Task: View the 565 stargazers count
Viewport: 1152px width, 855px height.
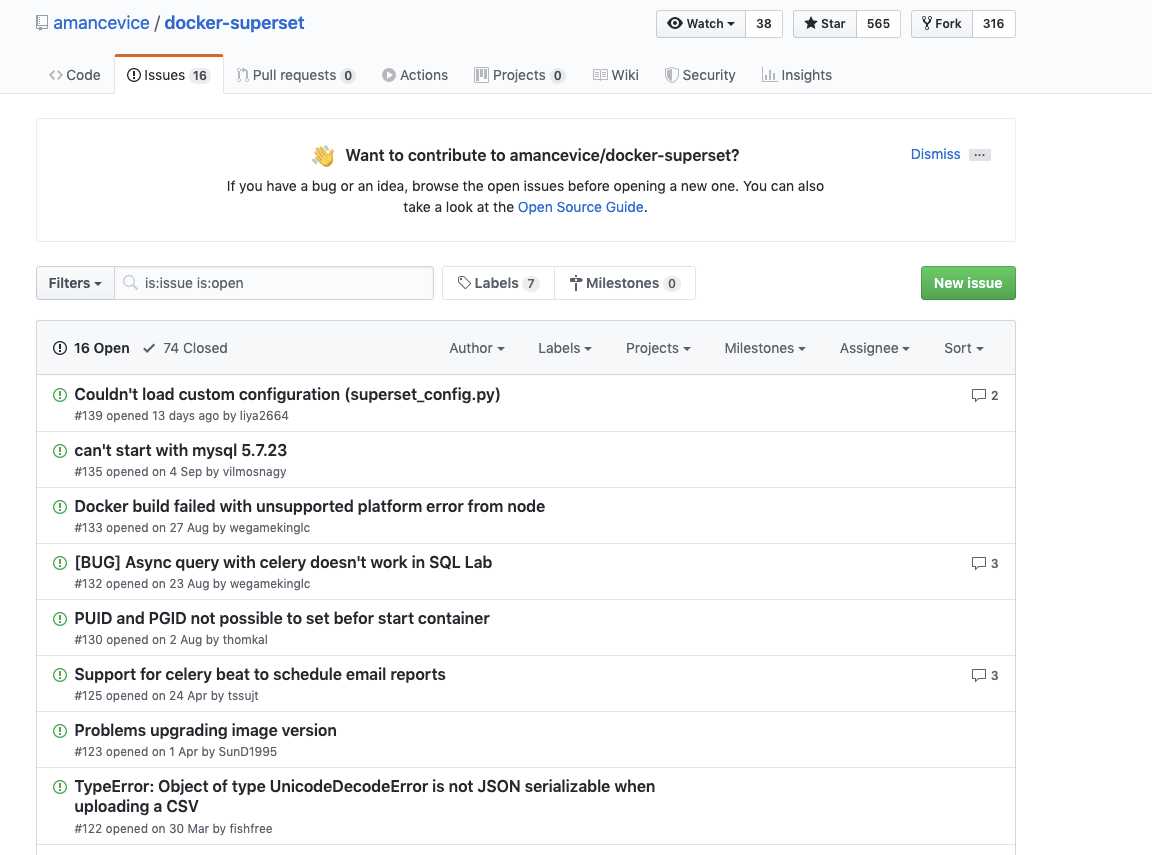Action: pos(878,24)
